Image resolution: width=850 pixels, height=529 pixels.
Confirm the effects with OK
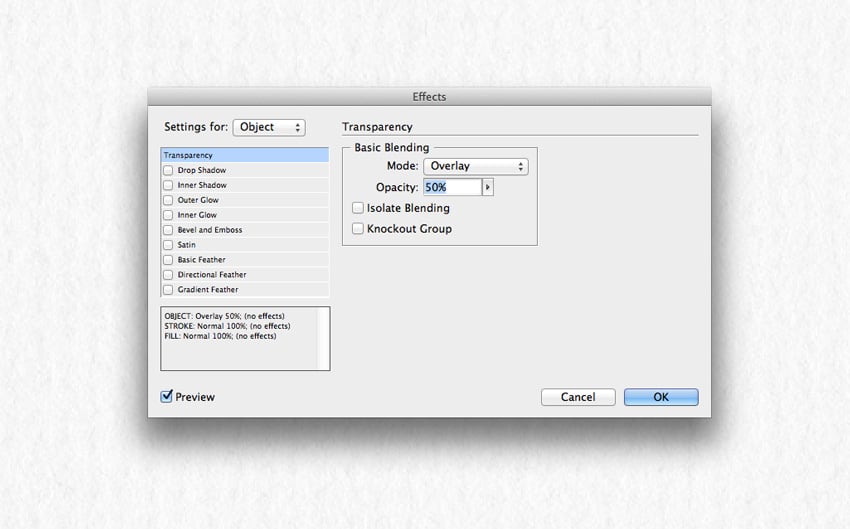click(661, 397)
